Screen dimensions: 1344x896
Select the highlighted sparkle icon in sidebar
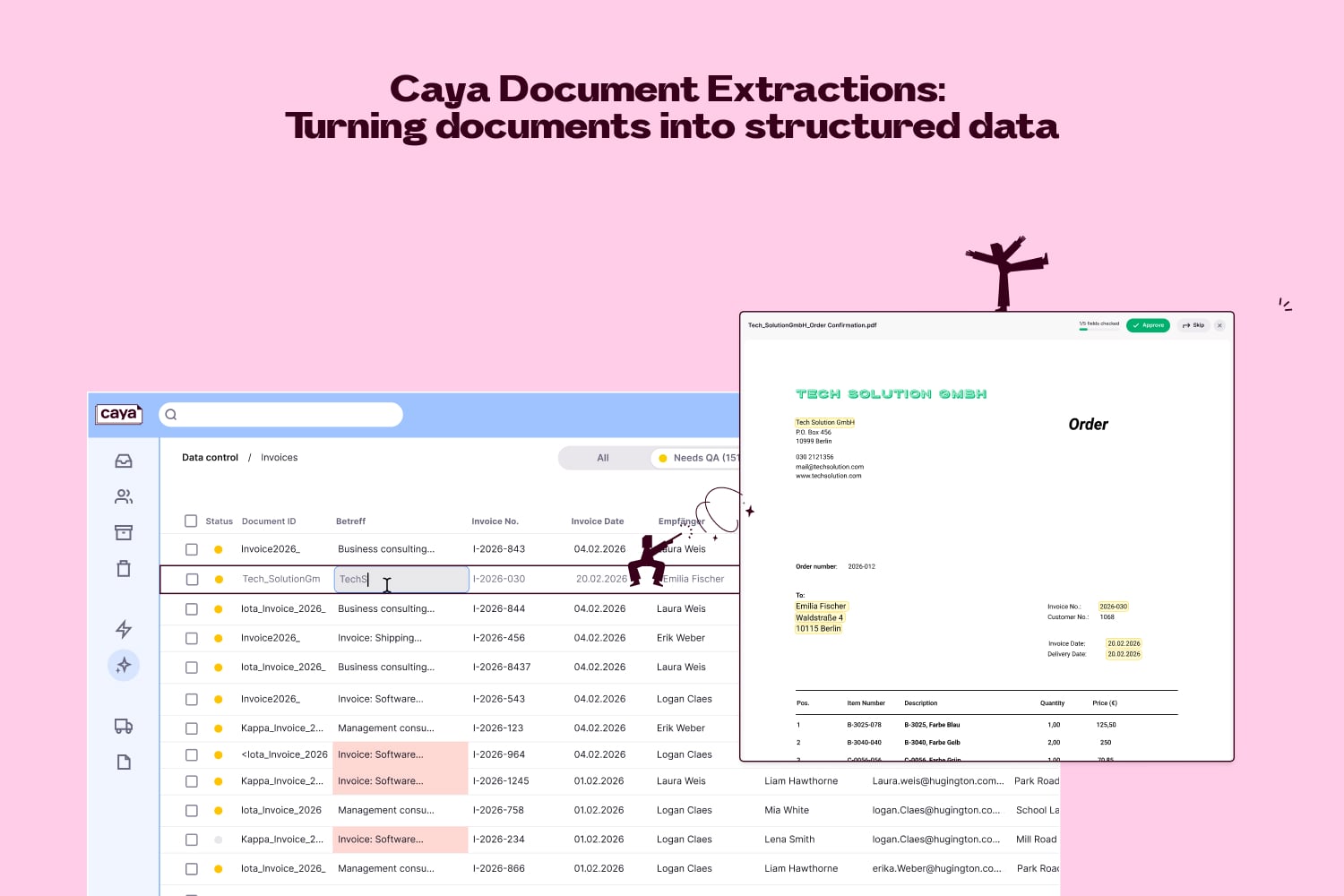pos(124,665)
